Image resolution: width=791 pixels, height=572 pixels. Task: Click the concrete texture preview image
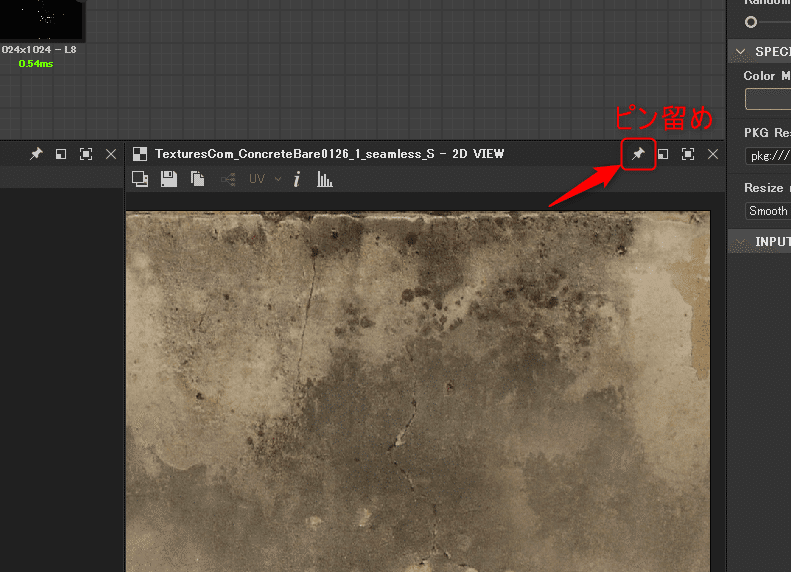coord(418,391)
